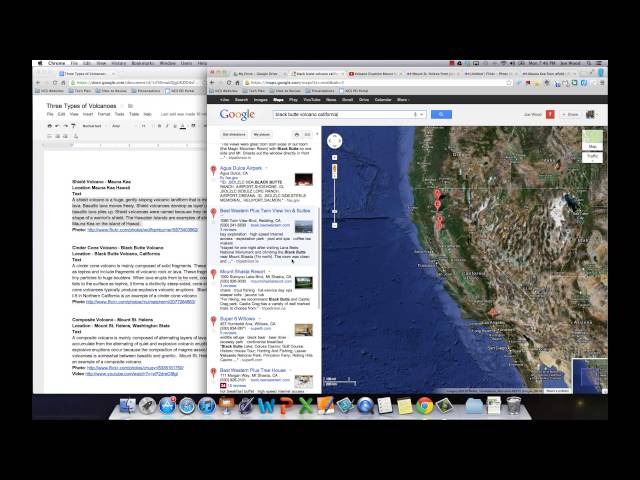Click the map zoom slider handle
The height and width of the screenshot is (480, 640).
[334, 212]
